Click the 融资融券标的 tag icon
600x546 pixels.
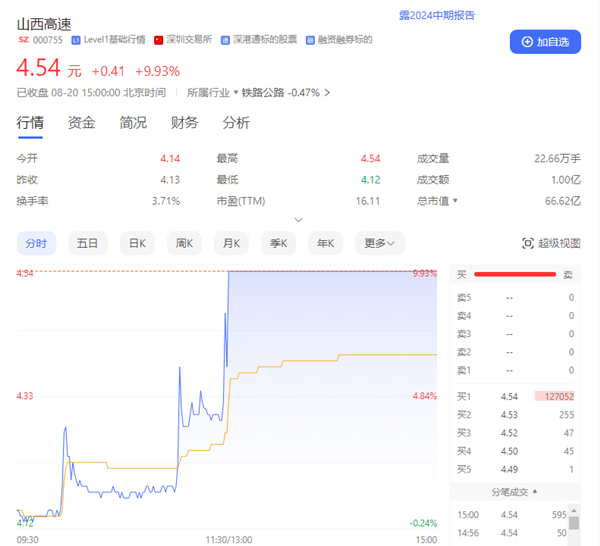click(x=309, y=39)
